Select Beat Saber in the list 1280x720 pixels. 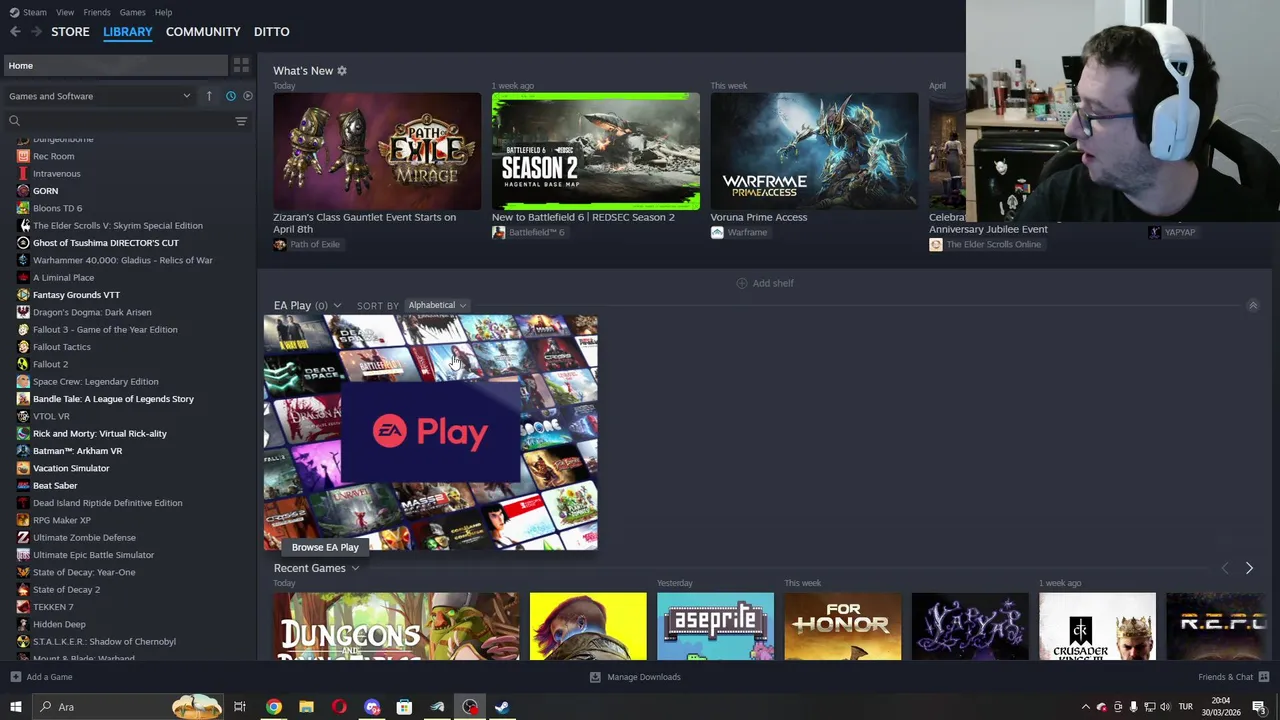tap(55, 486)
